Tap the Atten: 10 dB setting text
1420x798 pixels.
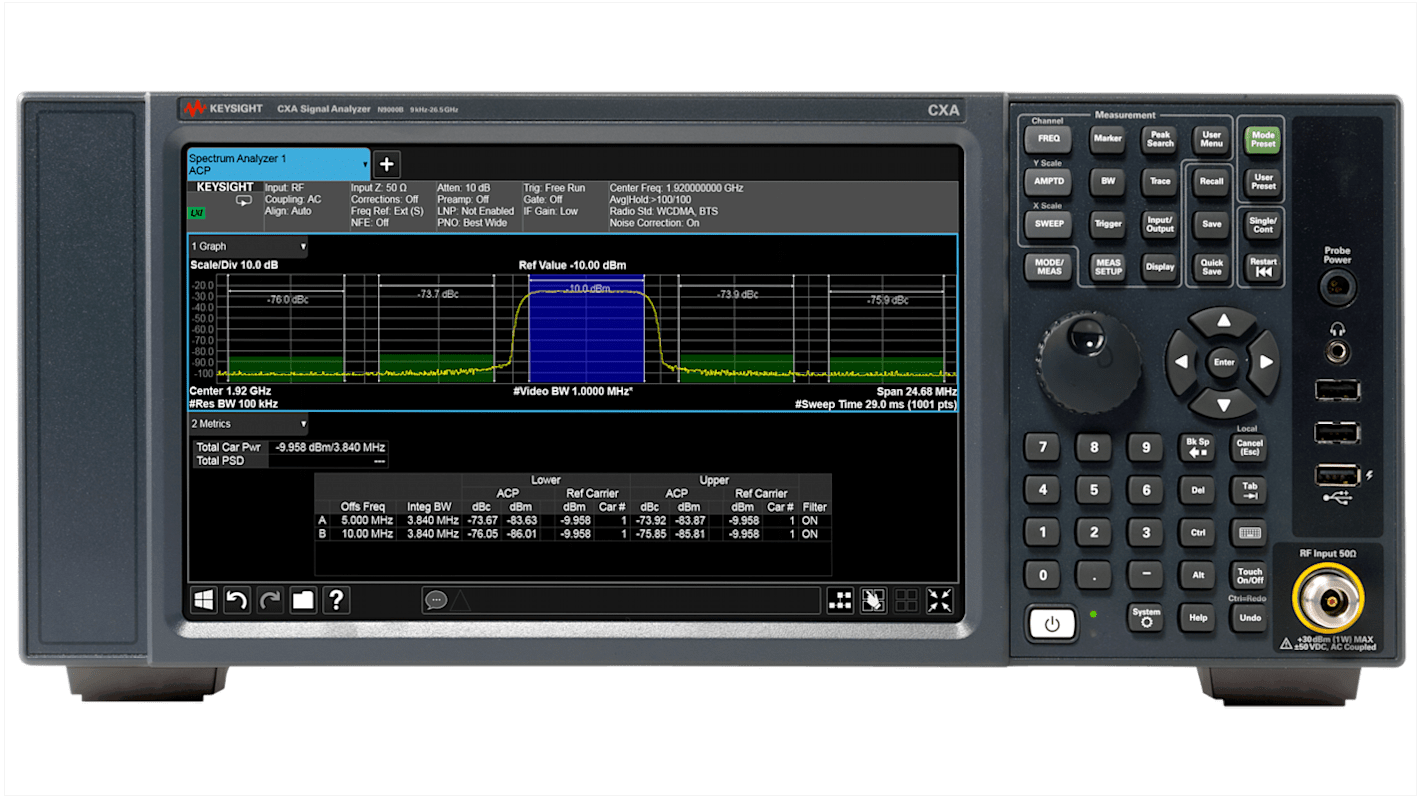point(462,188)
